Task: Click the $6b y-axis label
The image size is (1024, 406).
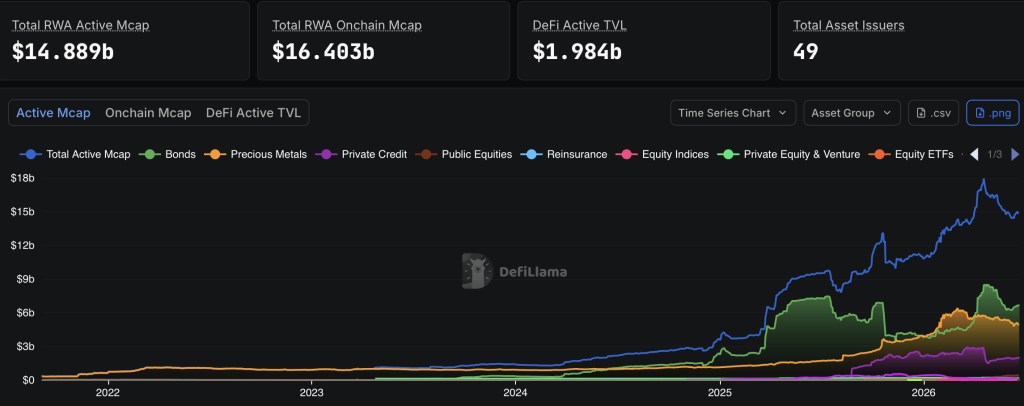Action: point(24,313)
